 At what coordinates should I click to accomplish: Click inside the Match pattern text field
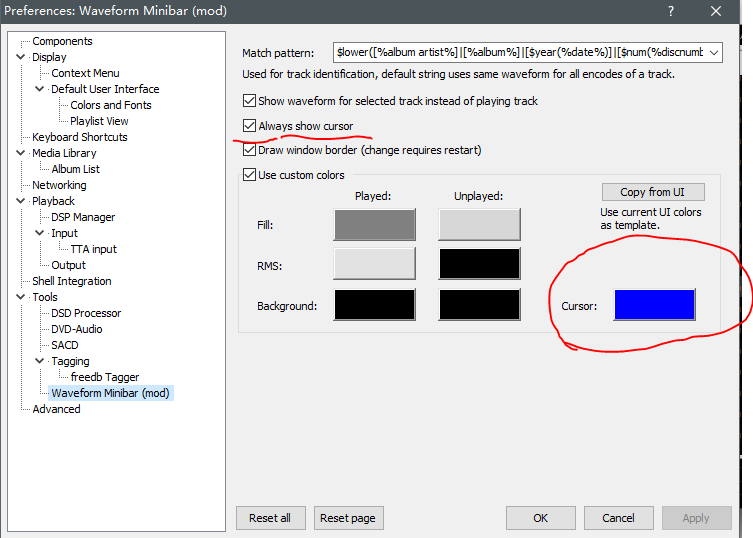(518, 52)
